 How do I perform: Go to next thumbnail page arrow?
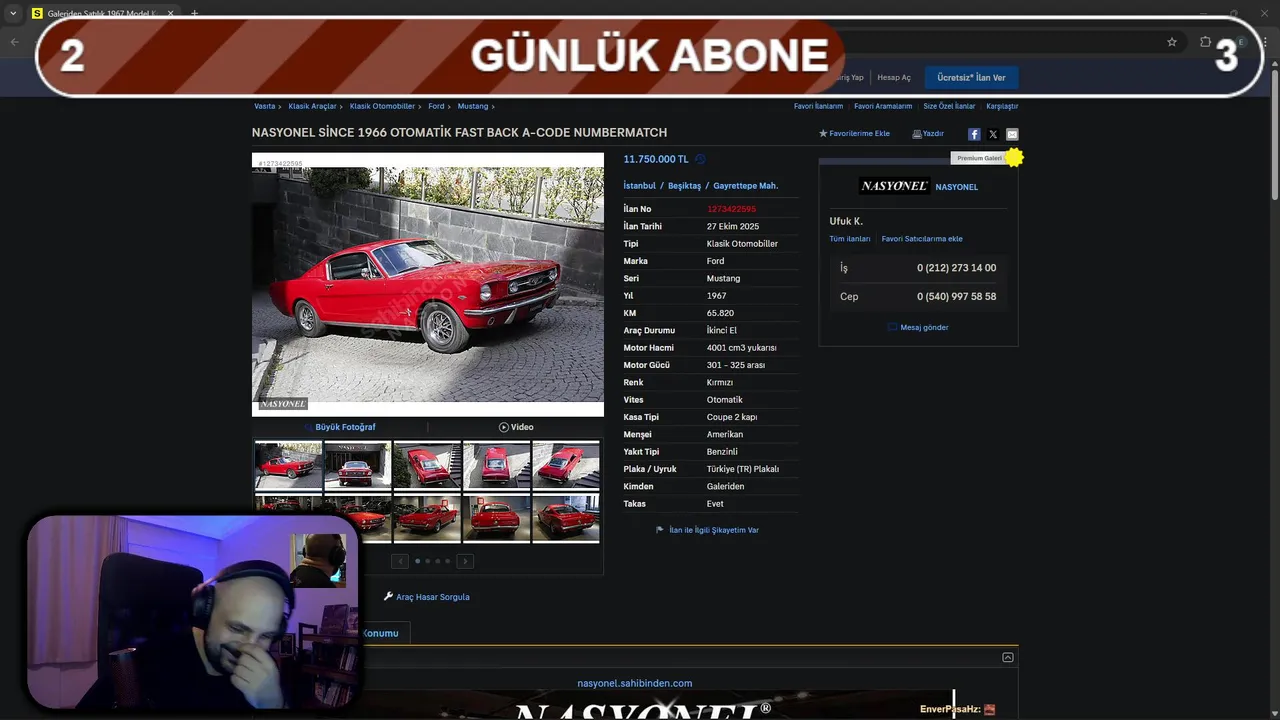pos(465,561)
